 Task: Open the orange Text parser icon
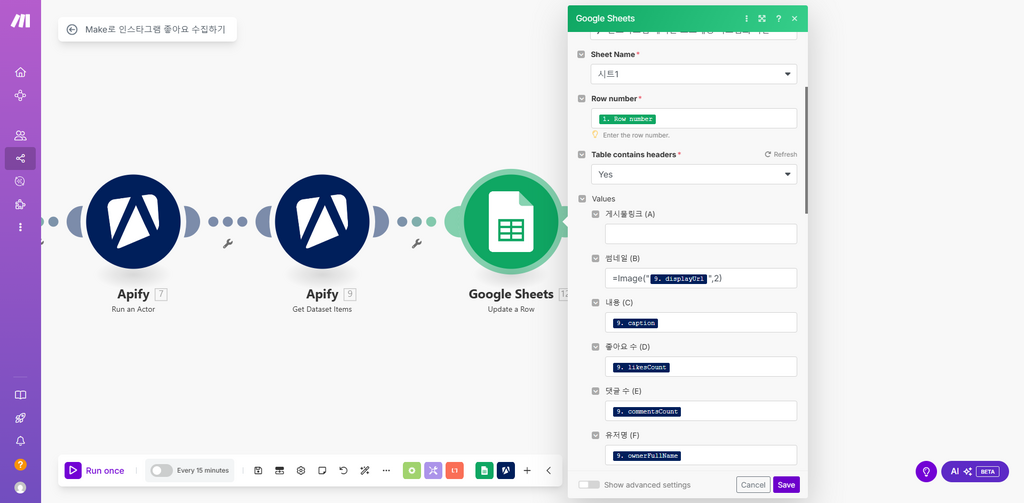(x=455, y=470)
